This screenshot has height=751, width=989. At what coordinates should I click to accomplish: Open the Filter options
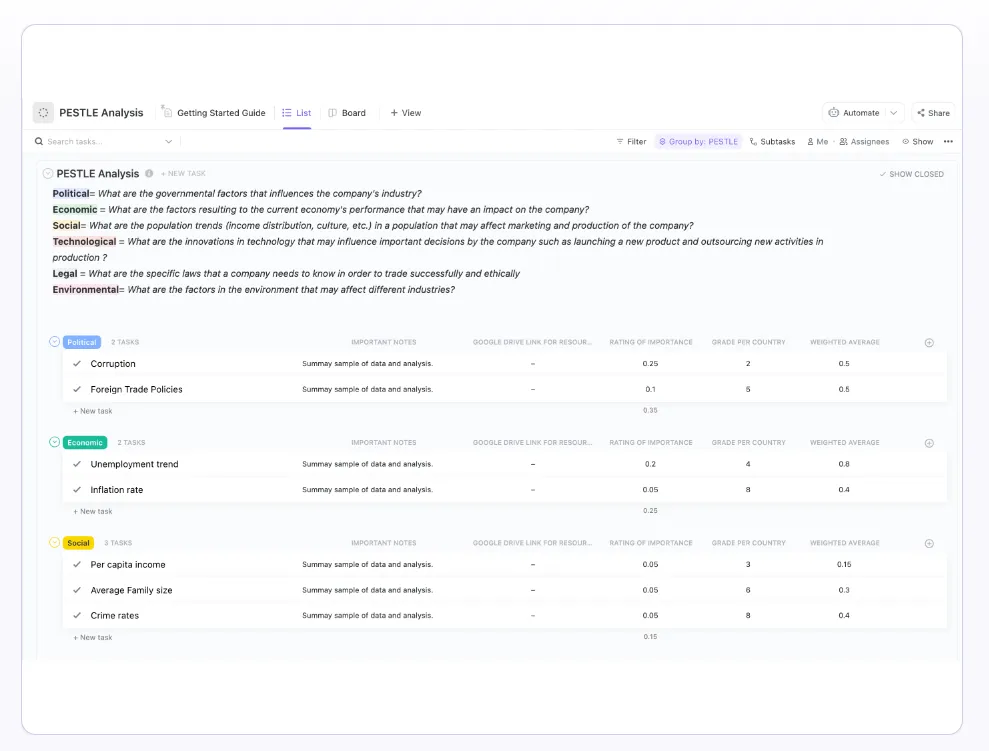(x=631, y=141)
